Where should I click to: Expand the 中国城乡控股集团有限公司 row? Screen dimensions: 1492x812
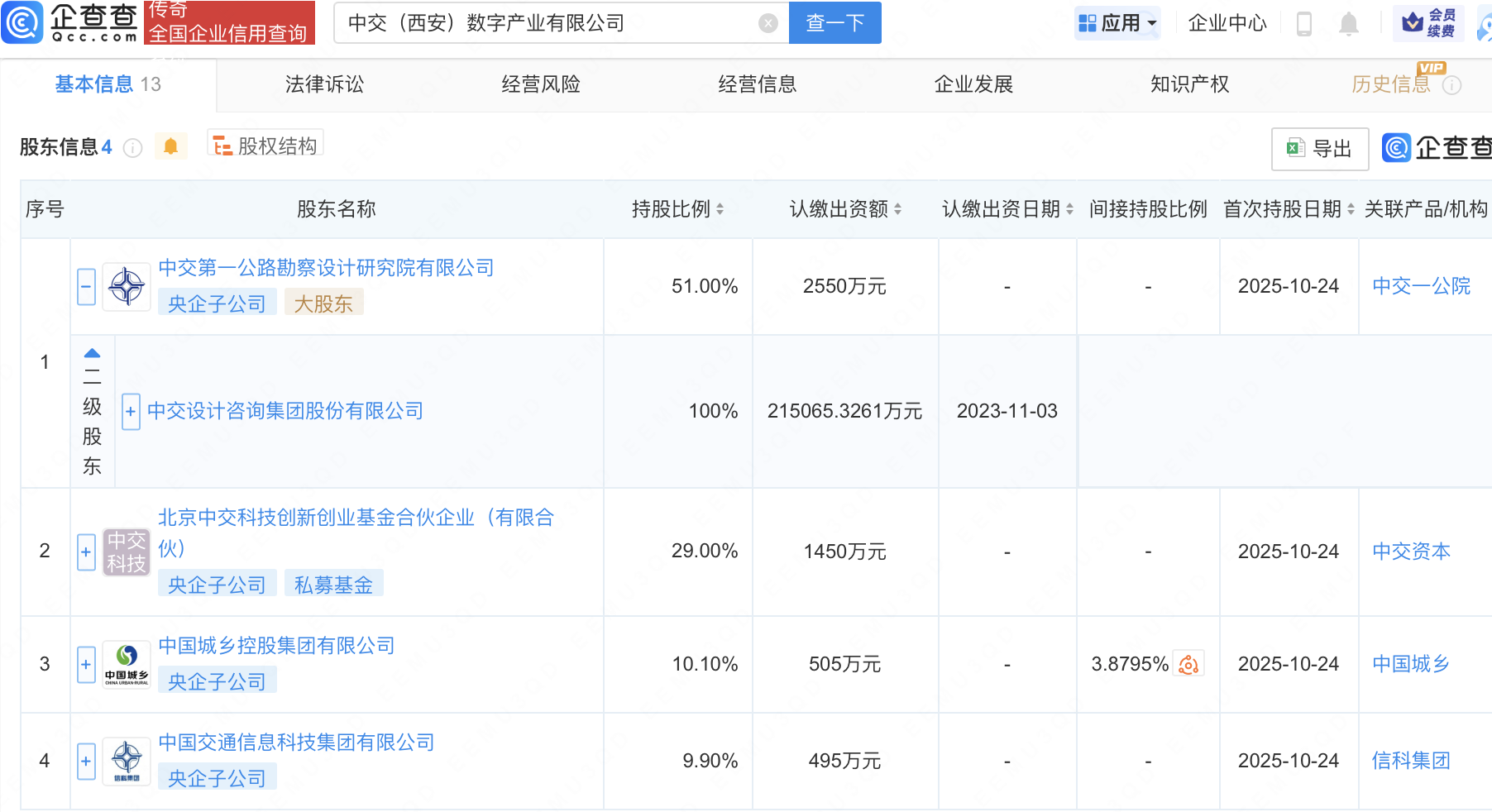[86, 665]
